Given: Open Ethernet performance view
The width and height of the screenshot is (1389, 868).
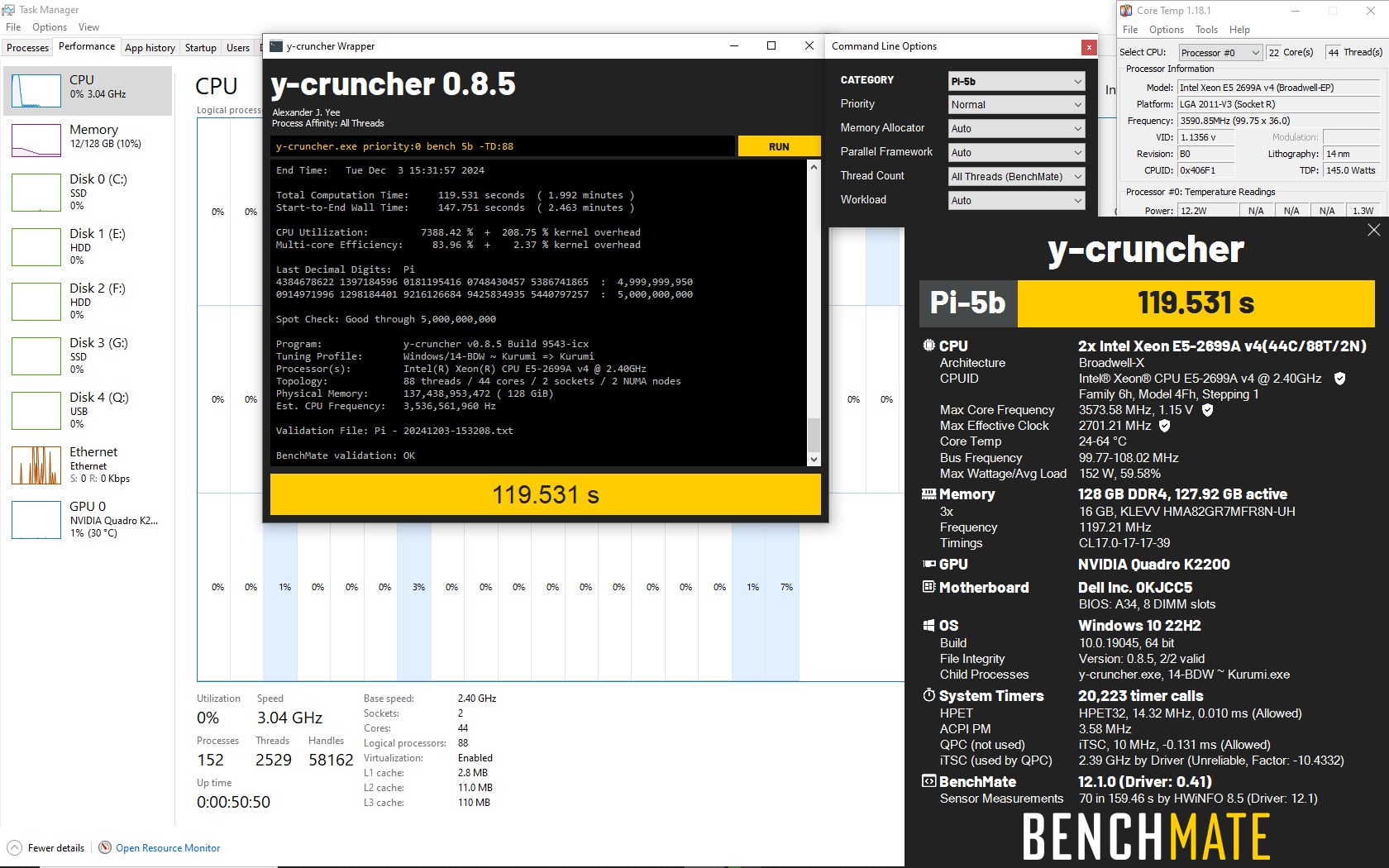Looking at the screenshot, I should click(x=88, y=465).
